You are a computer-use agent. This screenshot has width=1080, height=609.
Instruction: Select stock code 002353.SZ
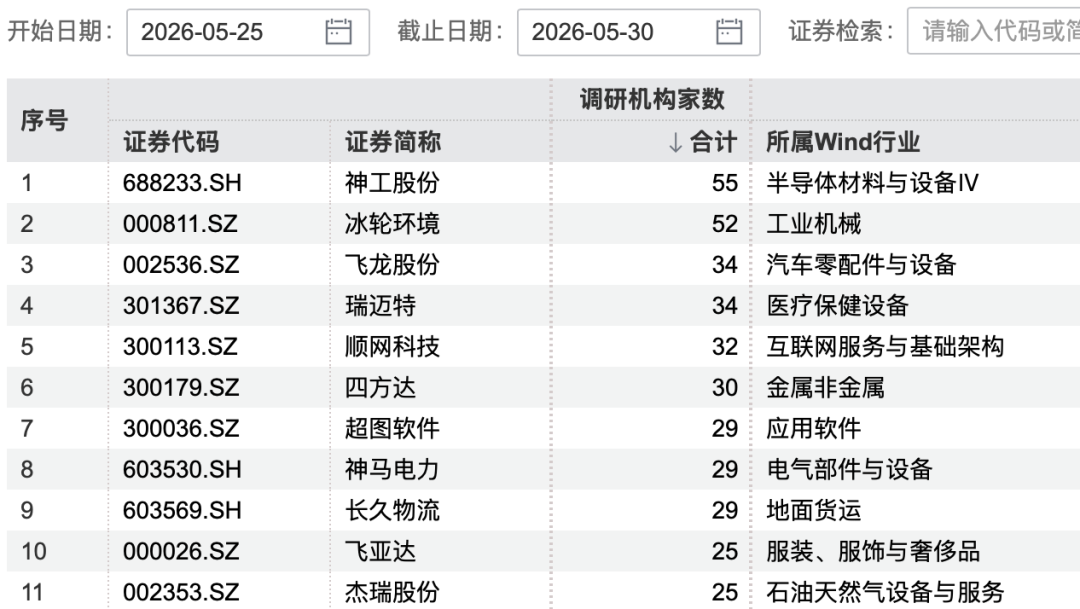pos(180,592)
